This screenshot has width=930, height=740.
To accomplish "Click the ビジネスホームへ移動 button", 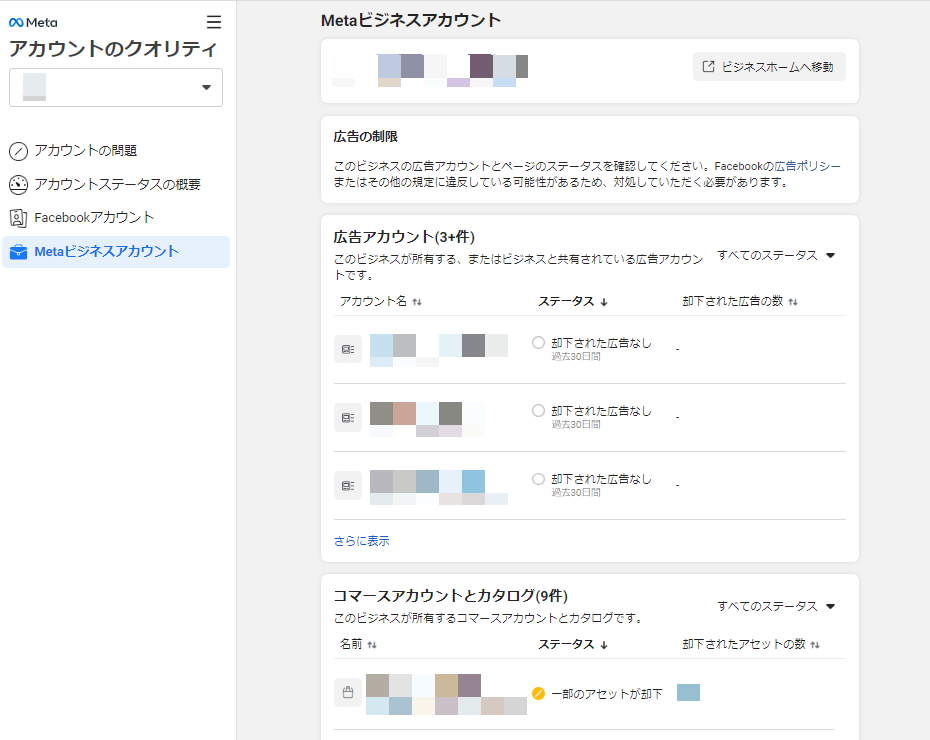I will coord(769,67).
